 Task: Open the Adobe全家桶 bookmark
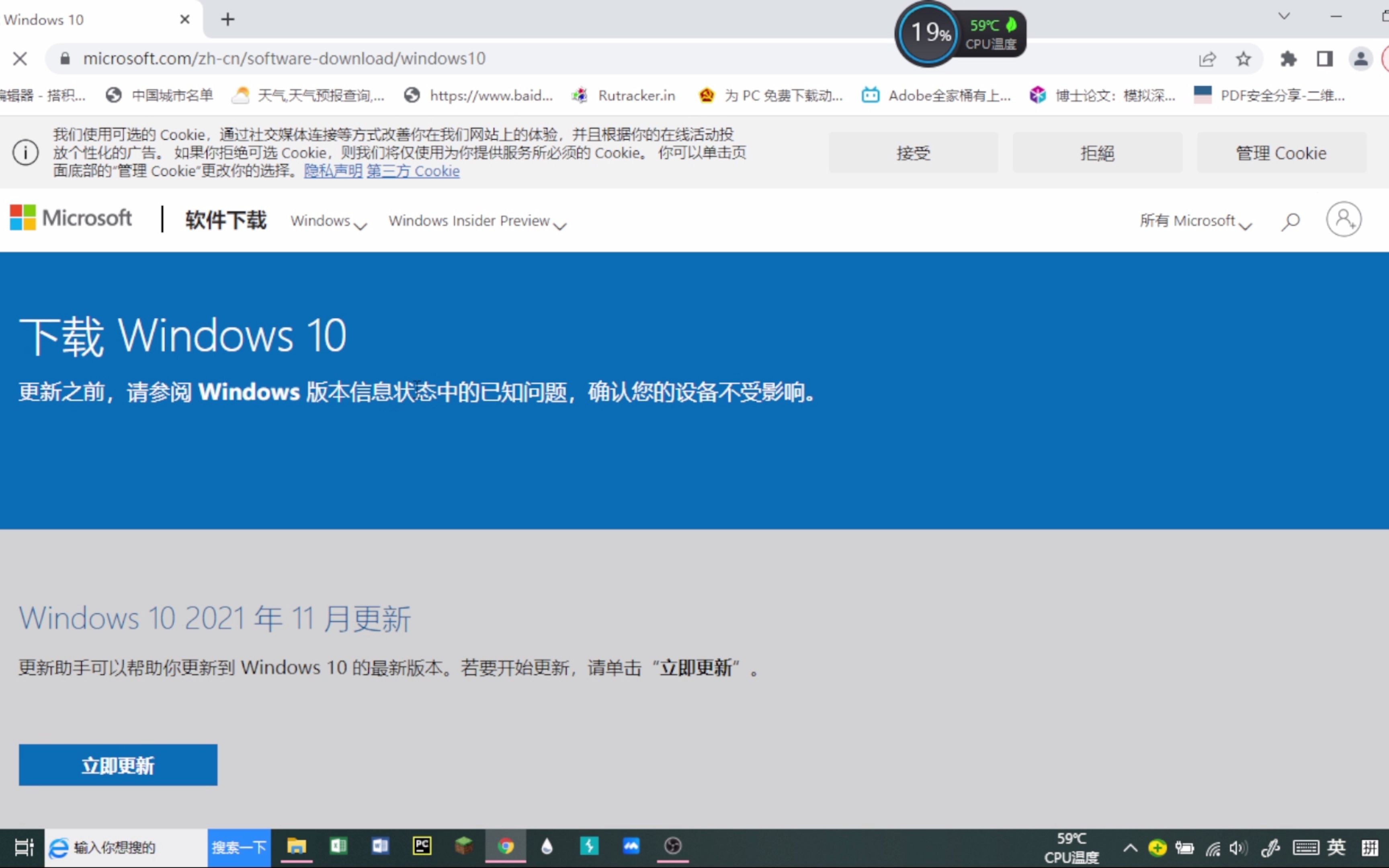click(x=936, y=95)
